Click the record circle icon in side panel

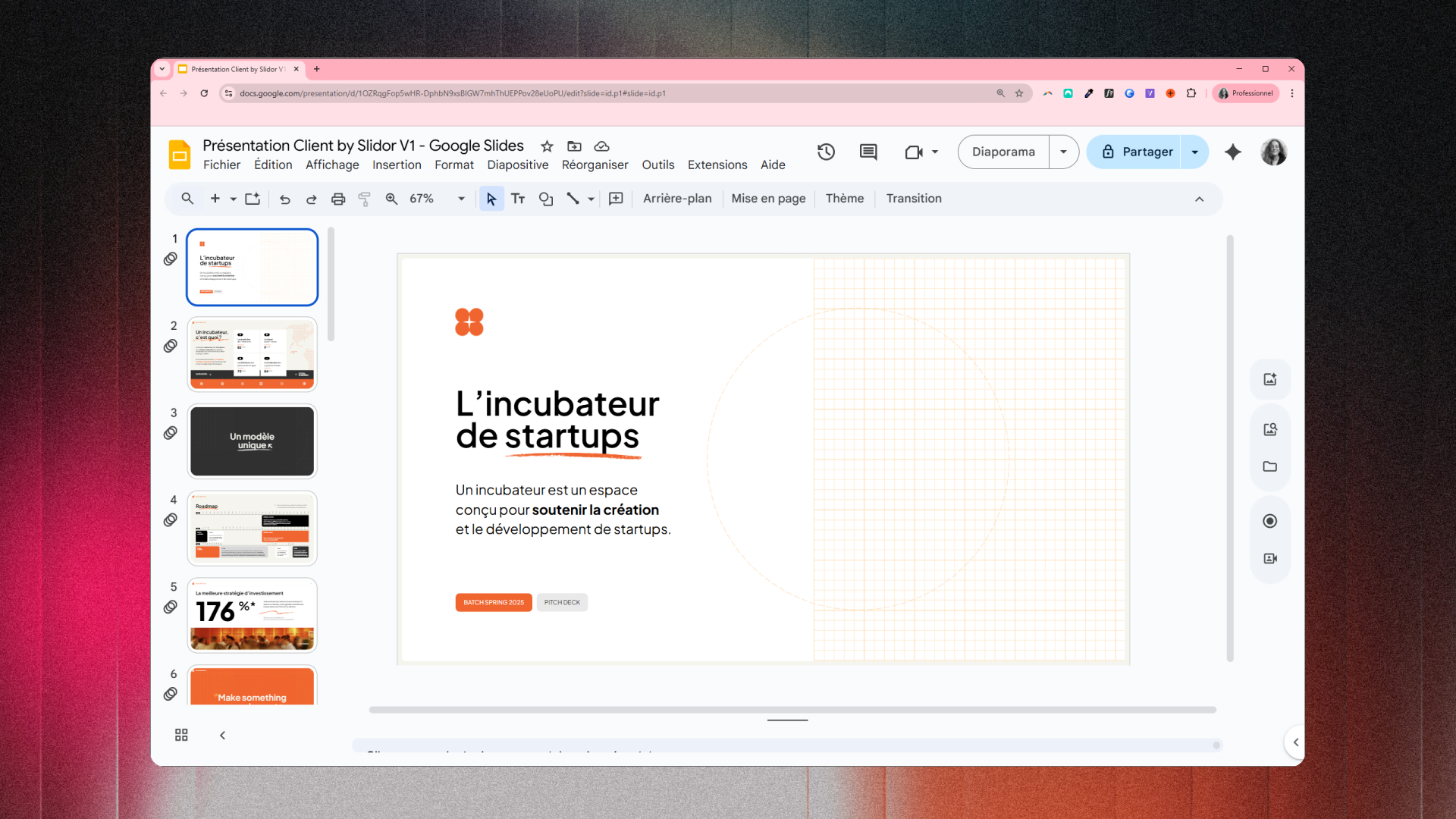(1270, 521)
